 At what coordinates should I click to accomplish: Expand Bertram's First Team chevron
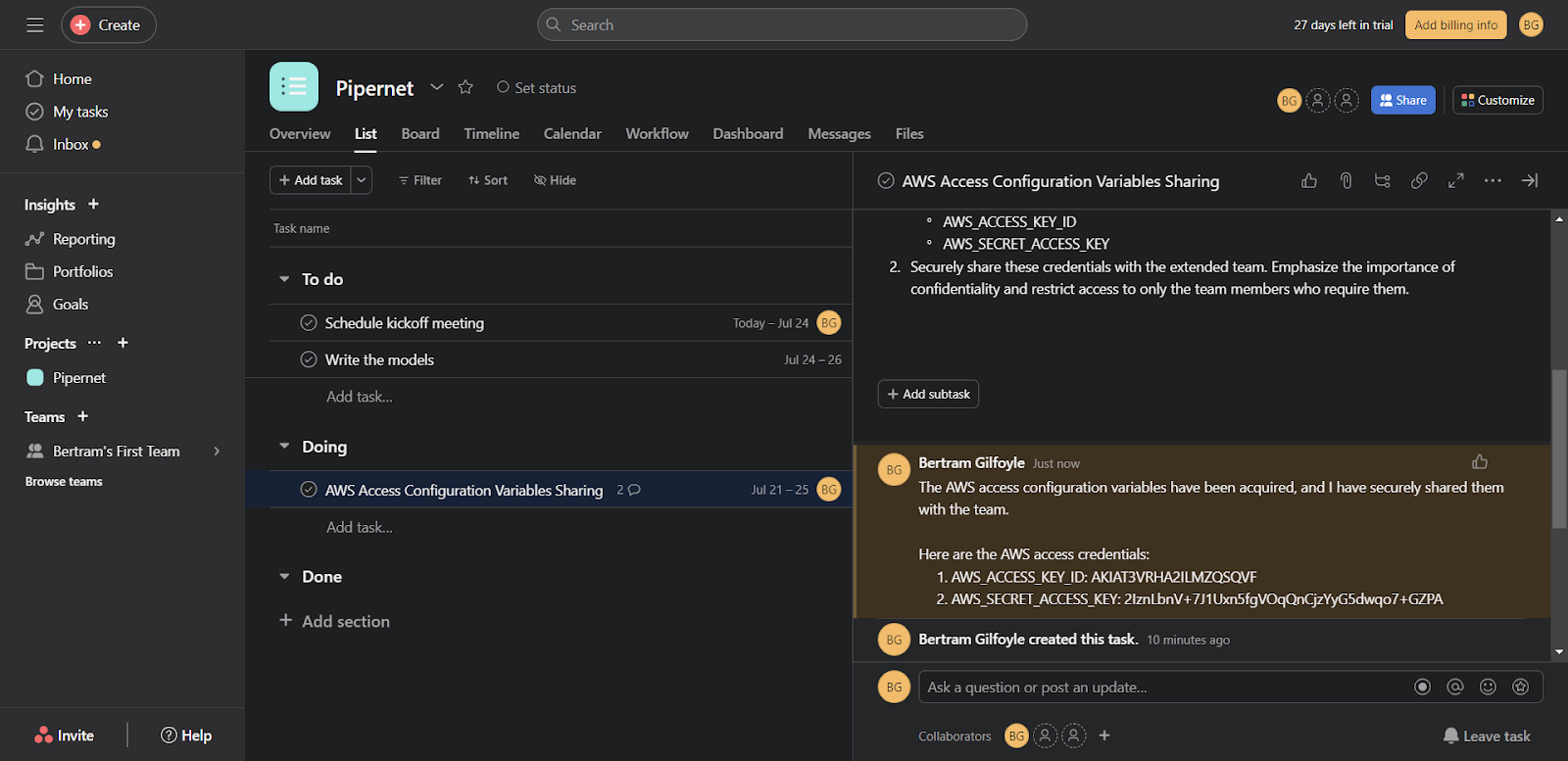[x=217, y=451]
